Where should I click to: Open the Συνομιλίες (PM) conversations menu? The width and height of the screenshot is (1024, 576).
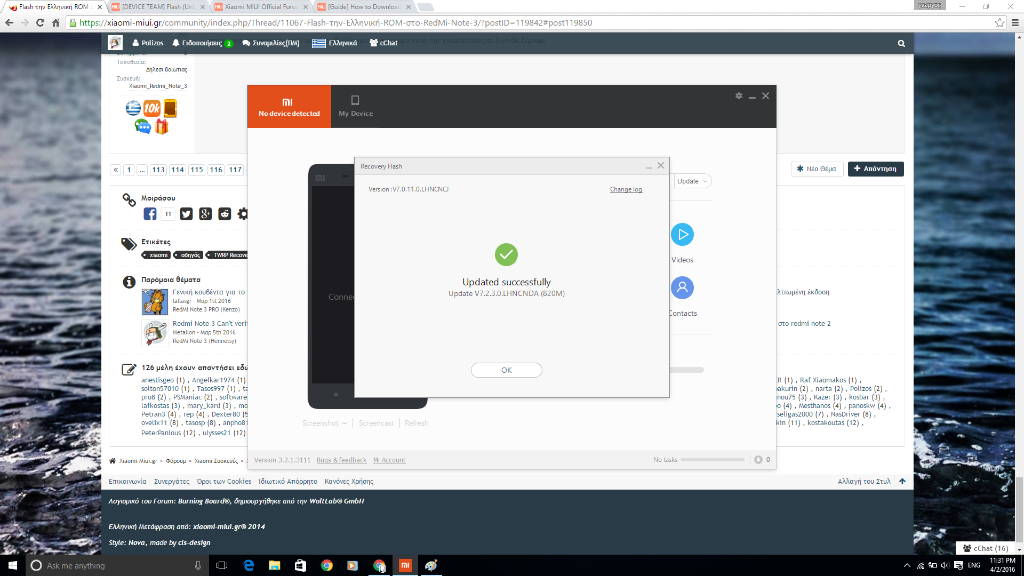[271, 43]
